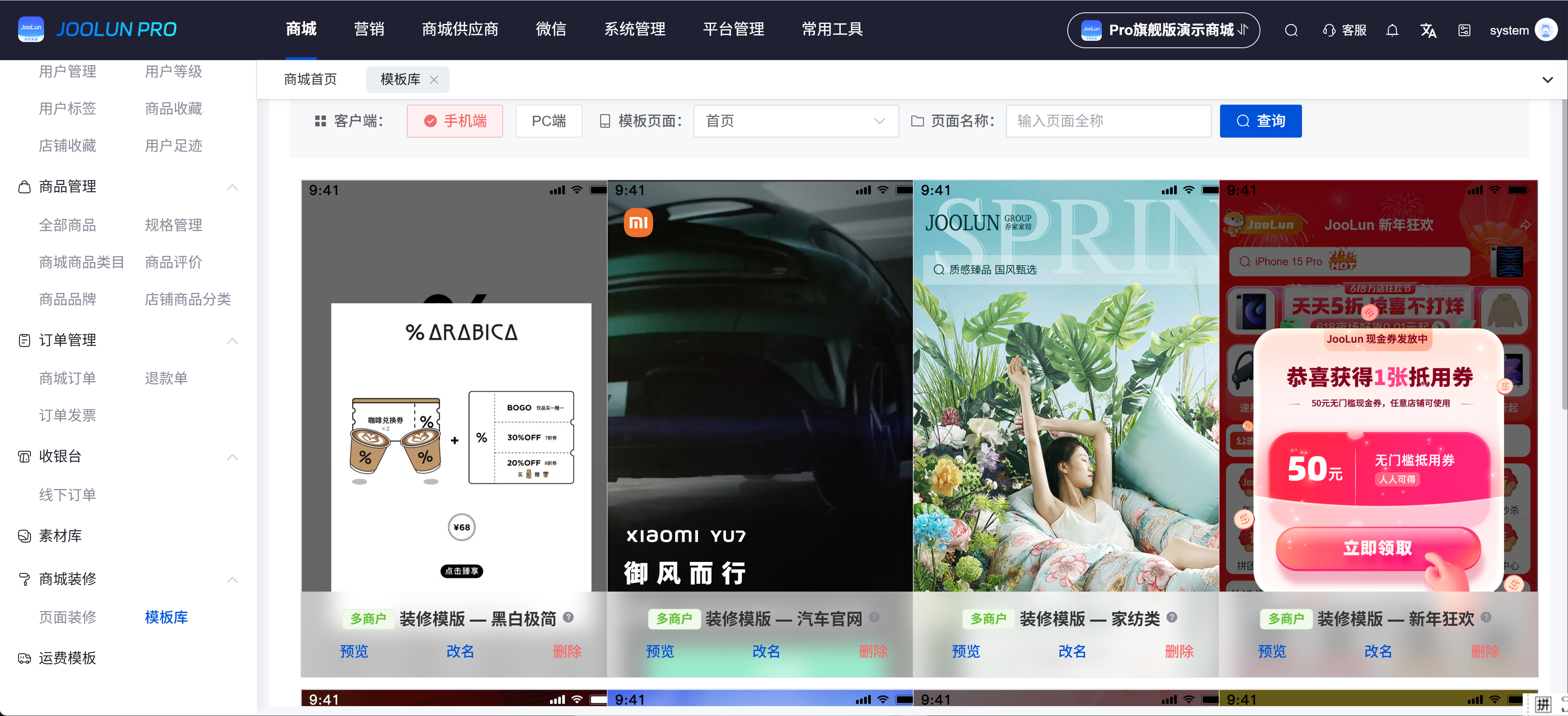Click the 收银台 register icon
The width and height of the screenshot is (1568, 716).
pyautogui.click(x=24, y=456)
